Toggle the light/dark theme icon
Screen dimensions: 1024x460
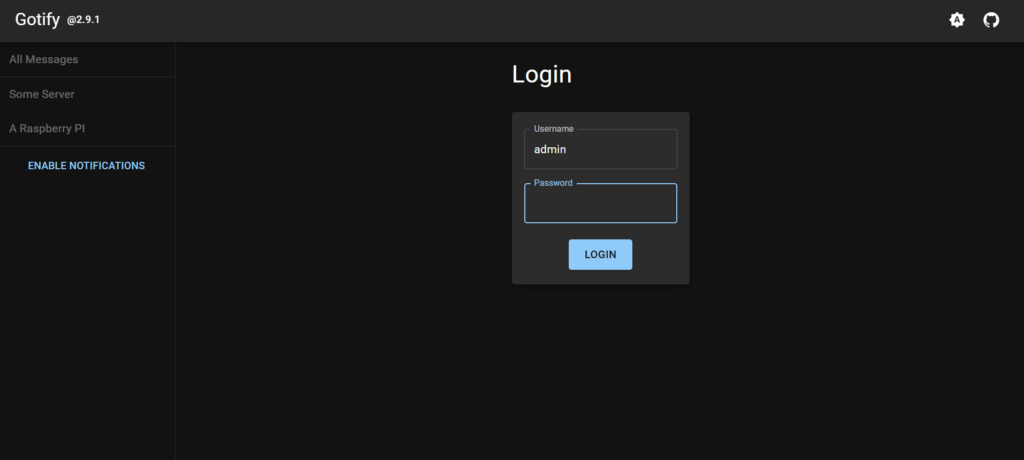coord(957,20)
